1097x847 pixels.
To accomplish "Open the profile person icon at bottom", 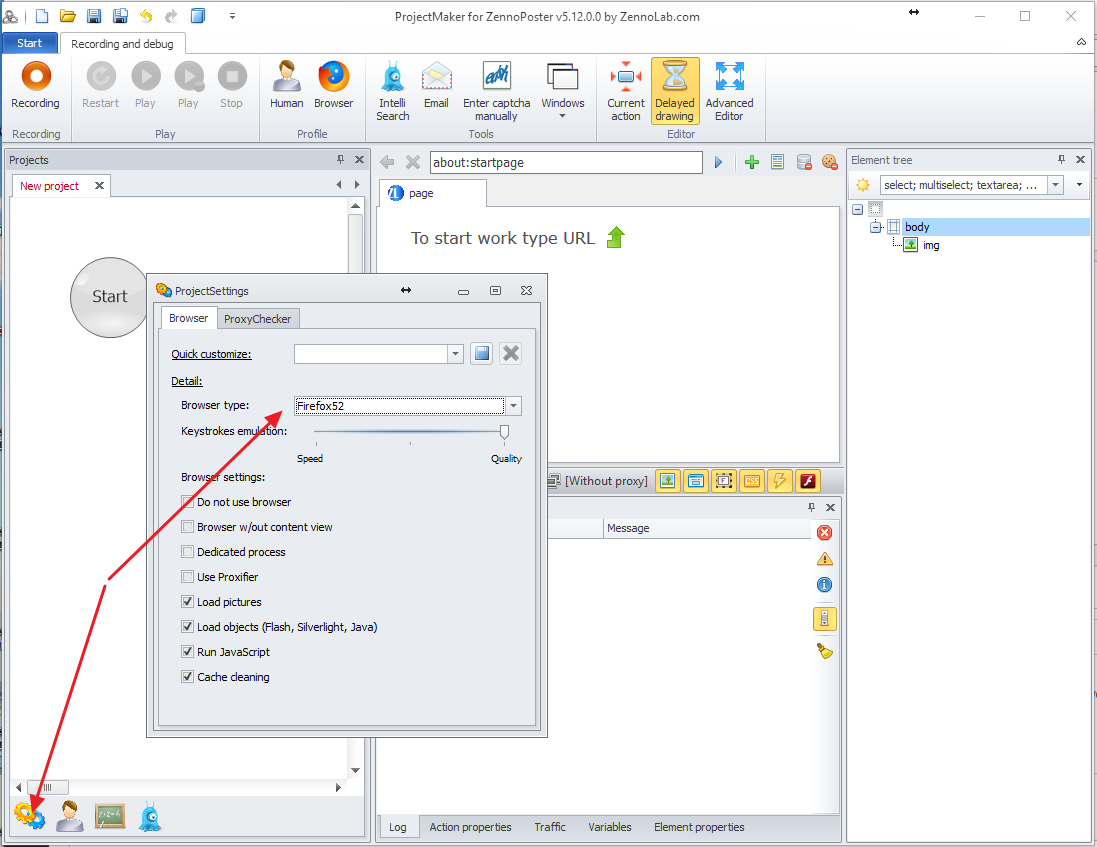I will (69, 816).
